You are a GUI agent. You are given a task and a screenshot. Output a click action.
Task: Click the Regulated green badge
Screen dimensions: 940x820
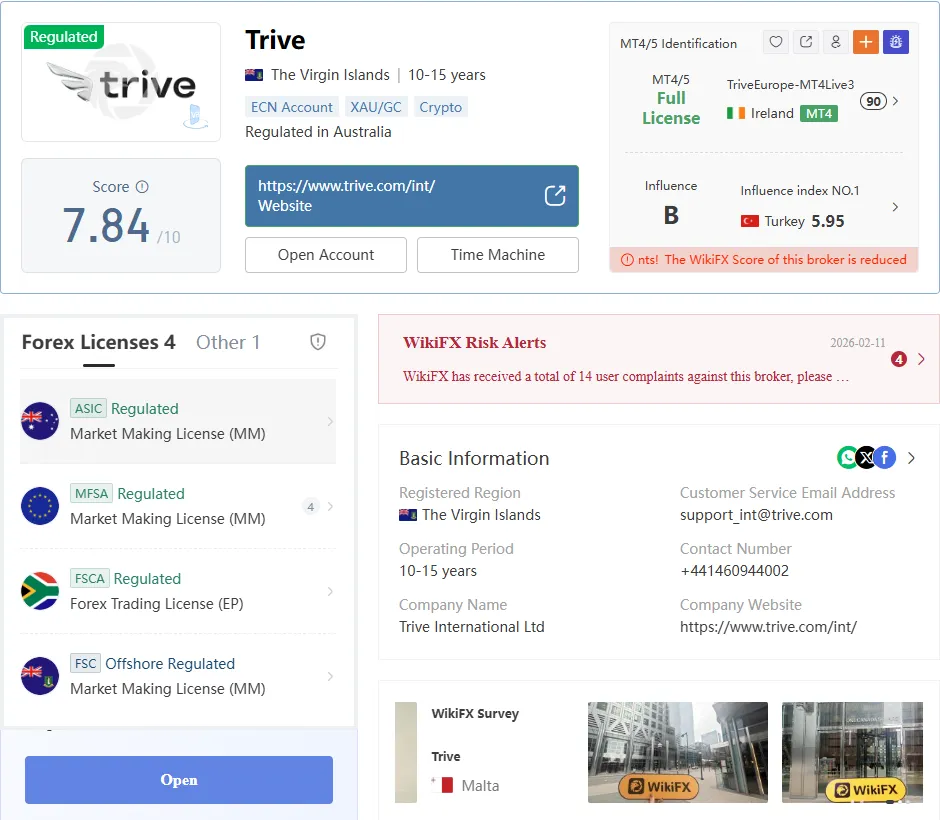(64, 37)
